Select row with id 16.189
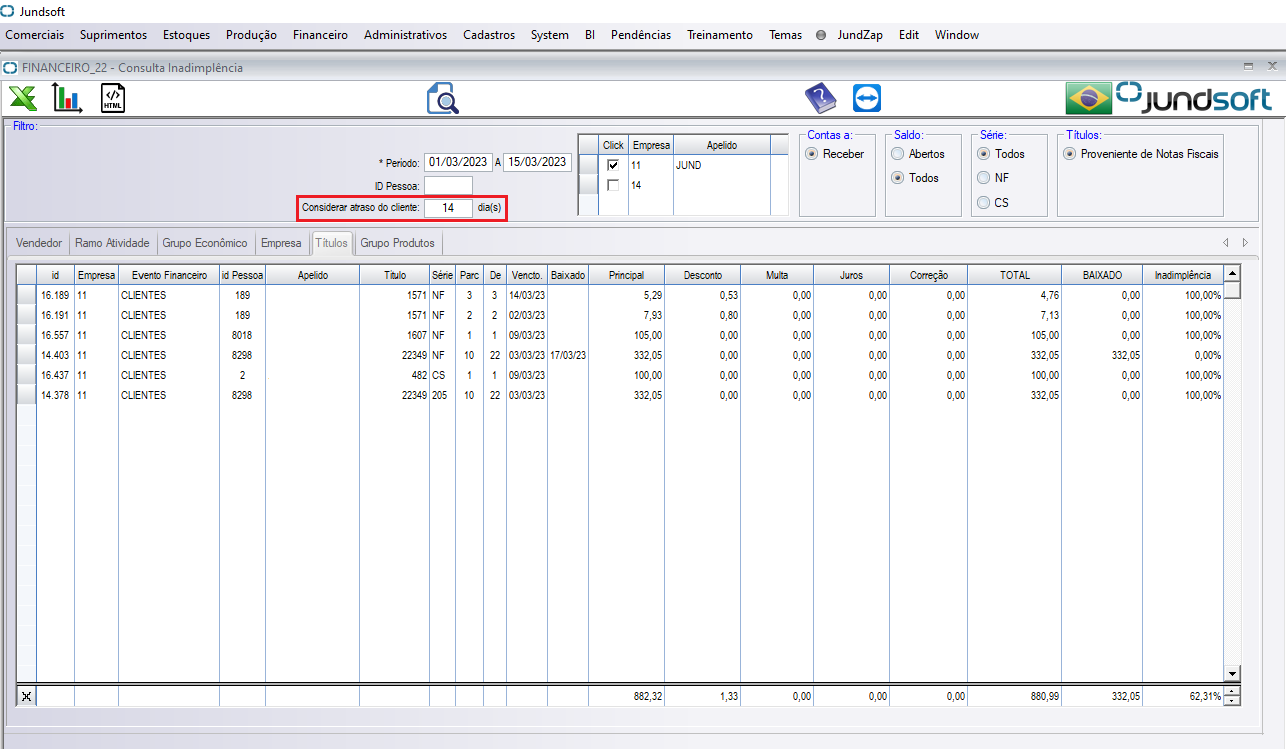 click(x=619, y=295)
